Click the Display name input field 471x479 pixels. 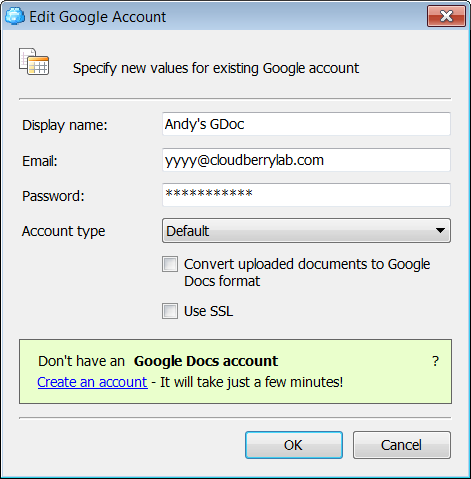(x=306, y=124)
